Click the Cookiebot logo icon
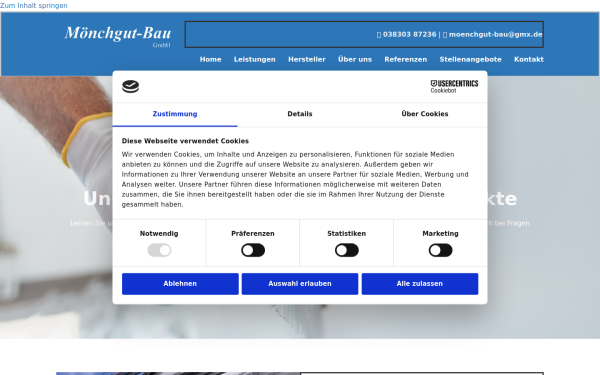 tap(130, 86)
